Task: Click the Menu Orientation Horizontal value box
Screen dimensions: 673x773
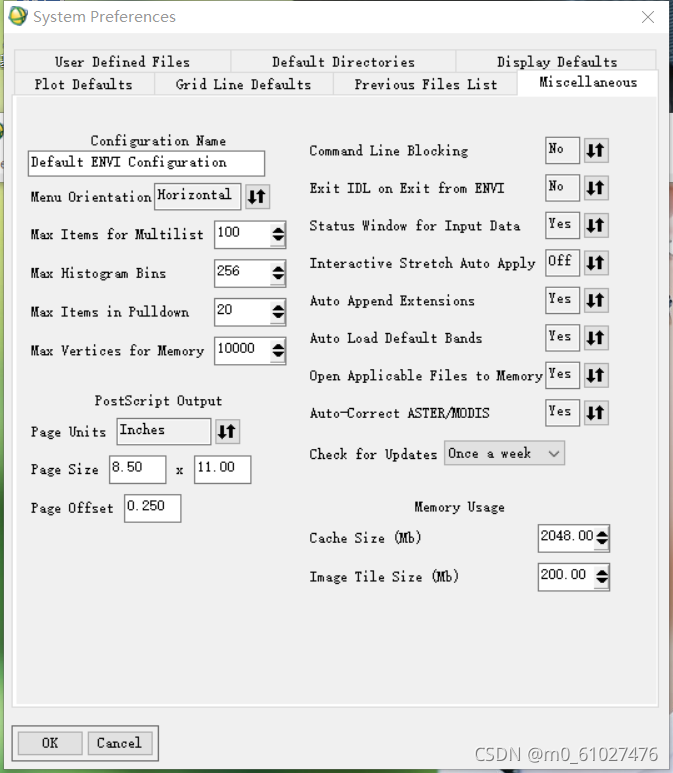Action: pos(198,197)
